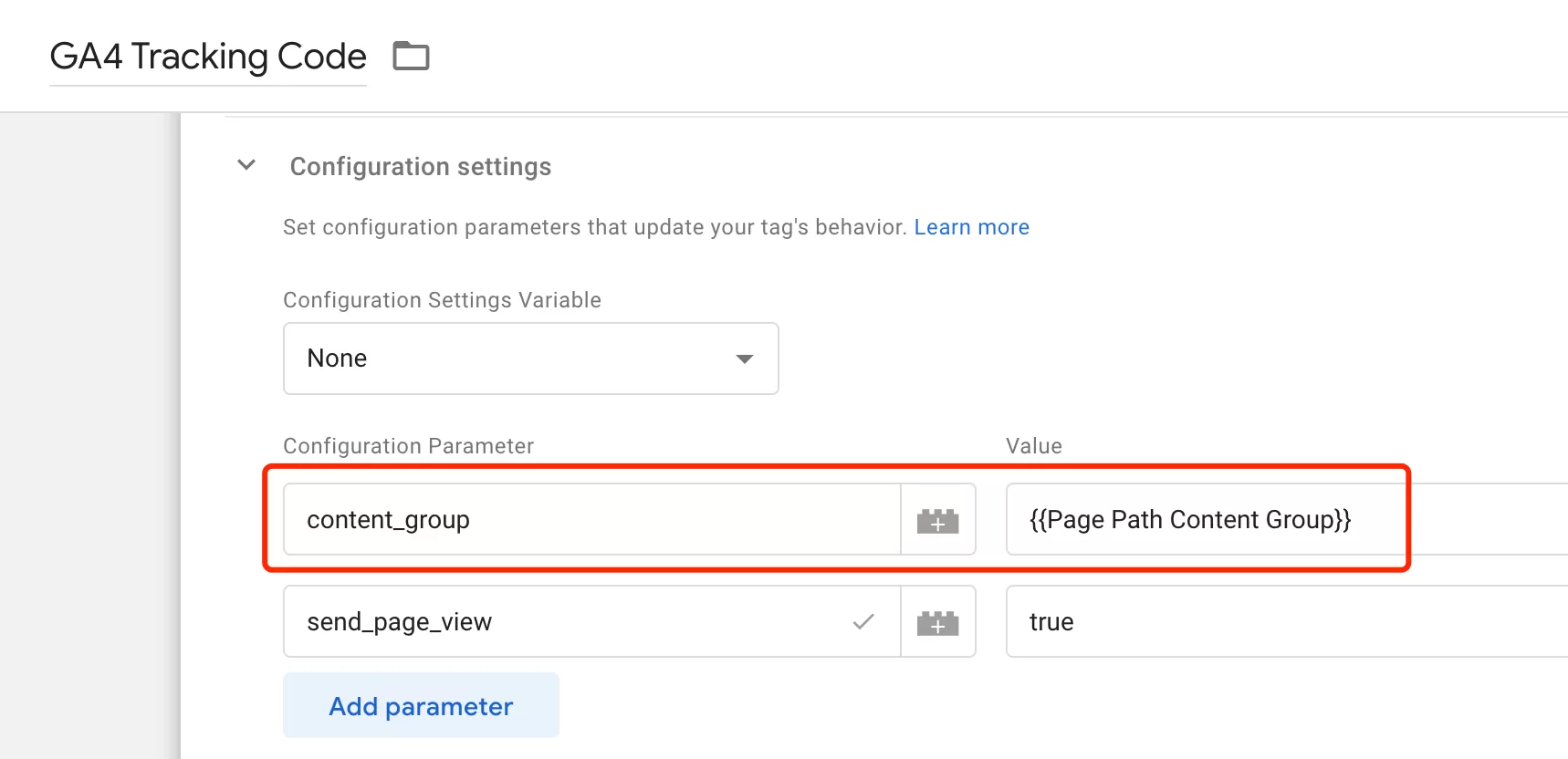Click the folder icon beside the tag name
This screenshot has height=759, width=1568.
pyautogui.click(x=411, y=56)
